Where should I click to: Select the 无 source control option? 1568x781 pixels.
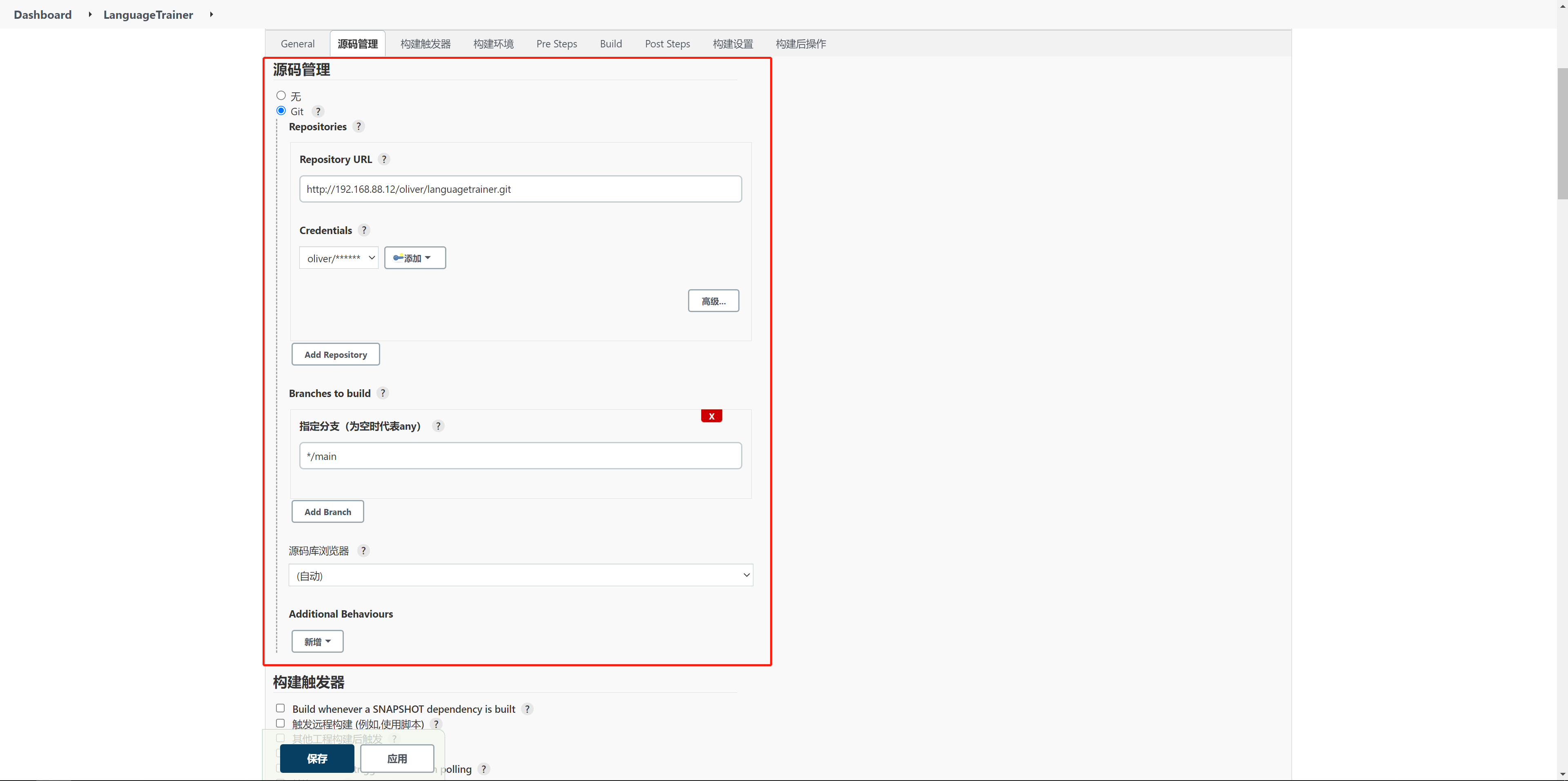281,96
